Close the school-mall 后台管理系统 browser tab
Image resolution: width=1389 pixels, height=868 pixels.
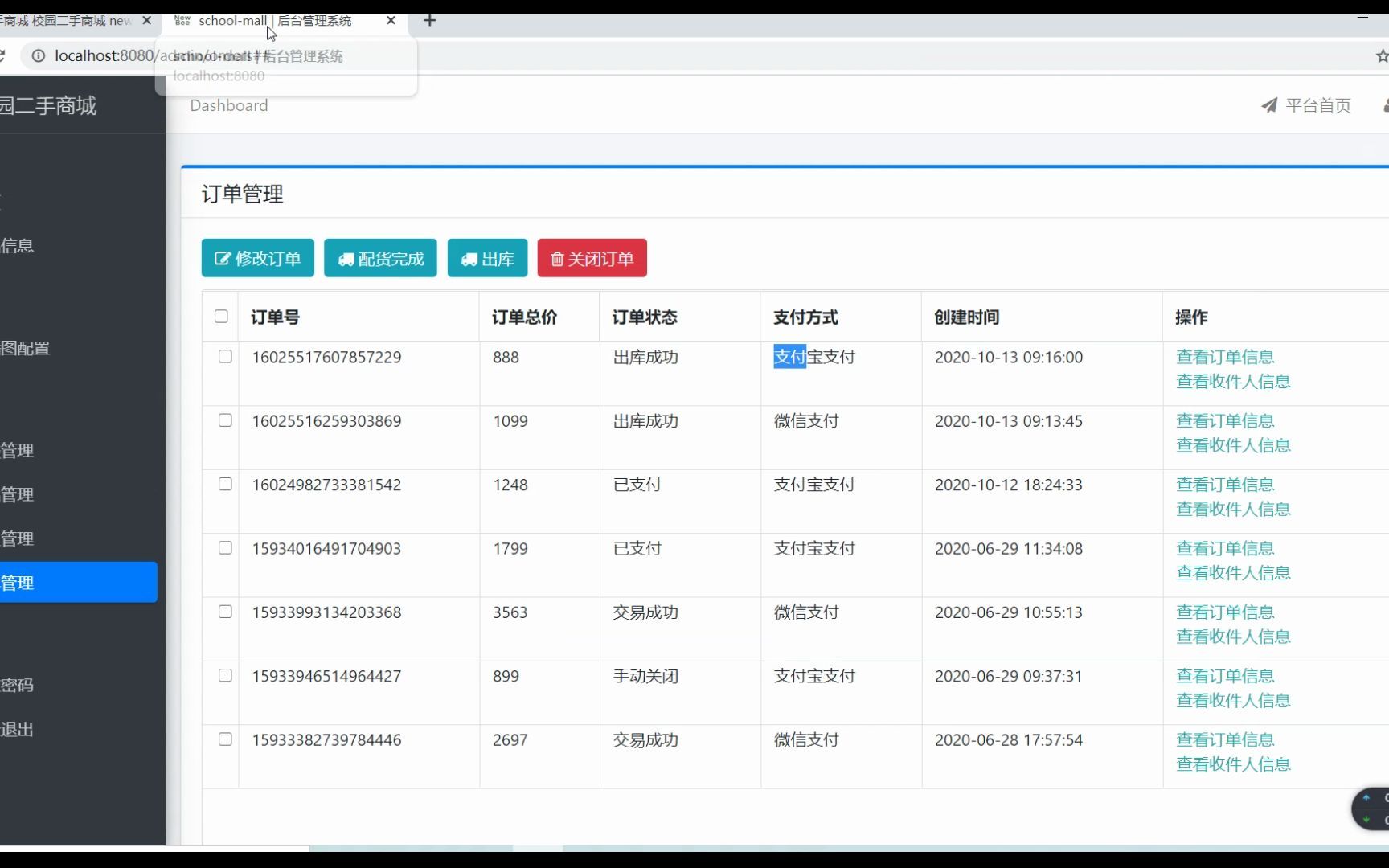391,21
